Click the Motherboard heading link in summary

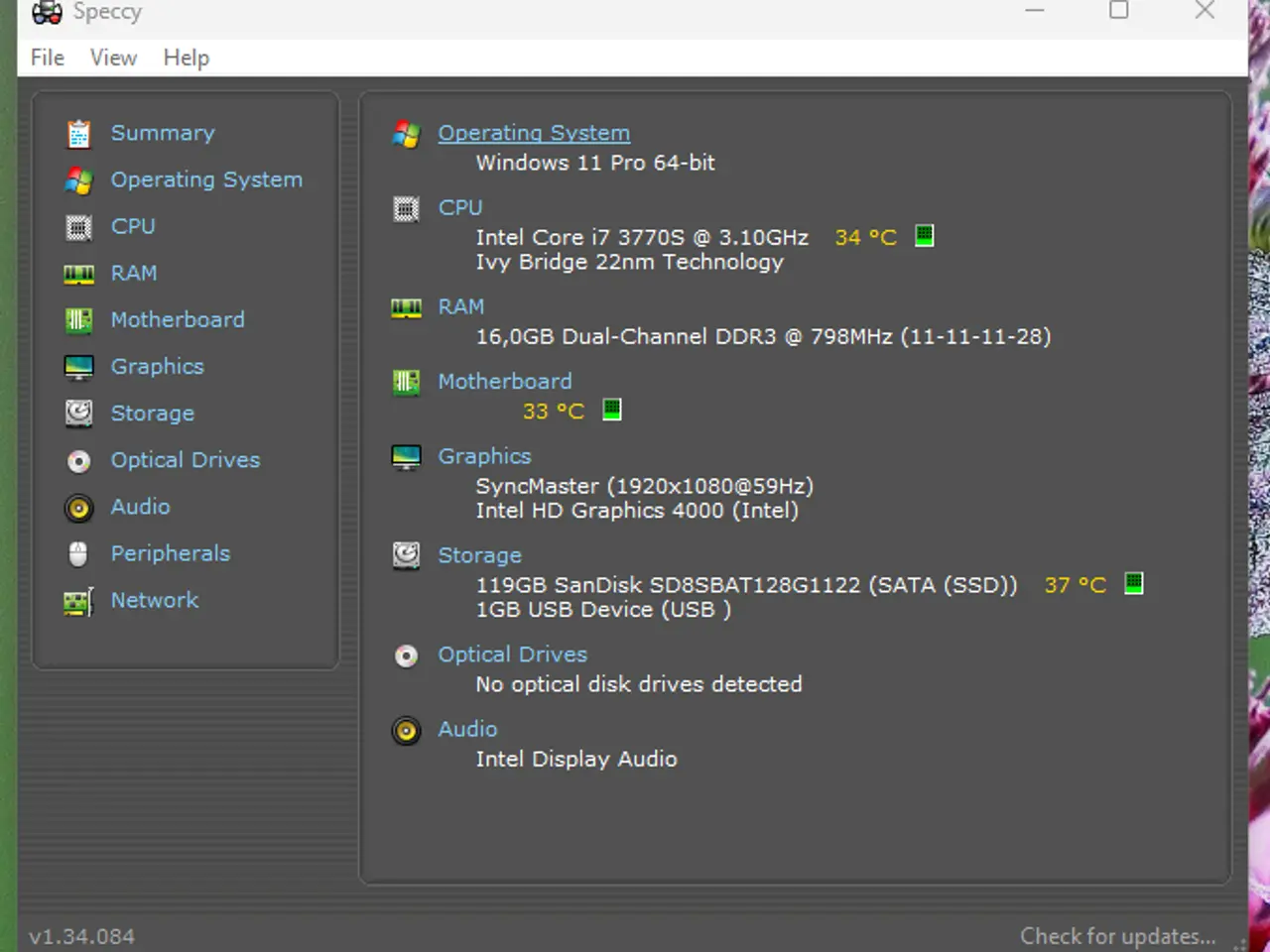pos(505,381)
